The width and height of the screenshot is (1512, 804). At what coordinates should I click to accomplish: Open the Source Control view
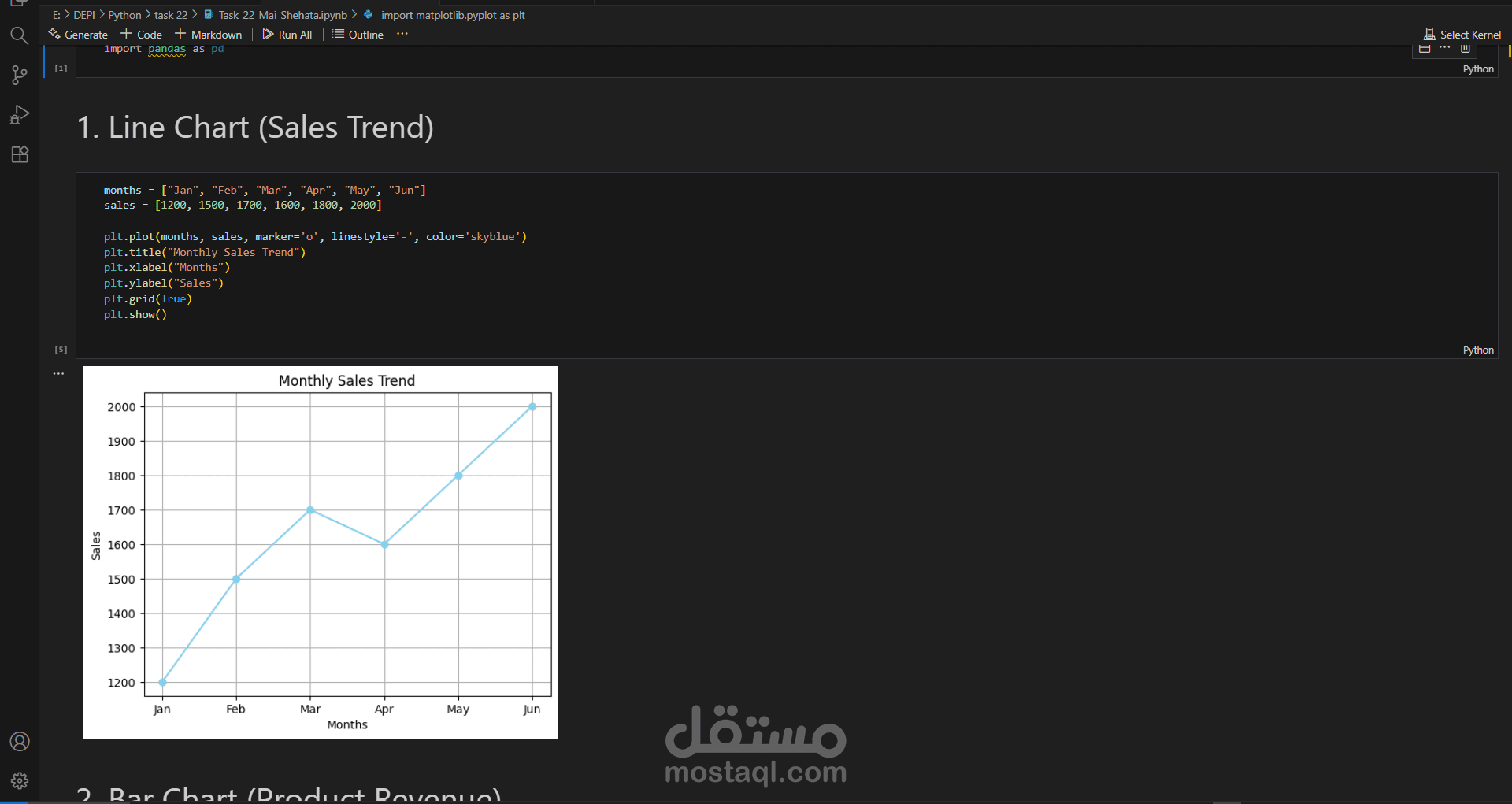(x=20, y=75)
